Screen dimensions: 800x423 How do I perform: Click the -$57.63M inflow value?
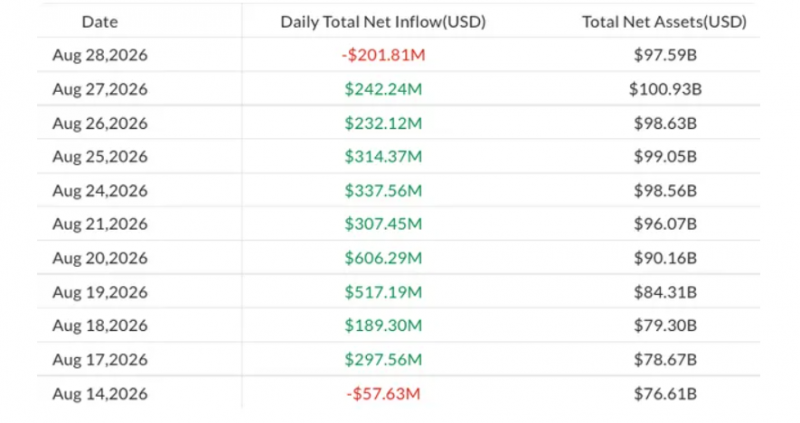[383, 394]
